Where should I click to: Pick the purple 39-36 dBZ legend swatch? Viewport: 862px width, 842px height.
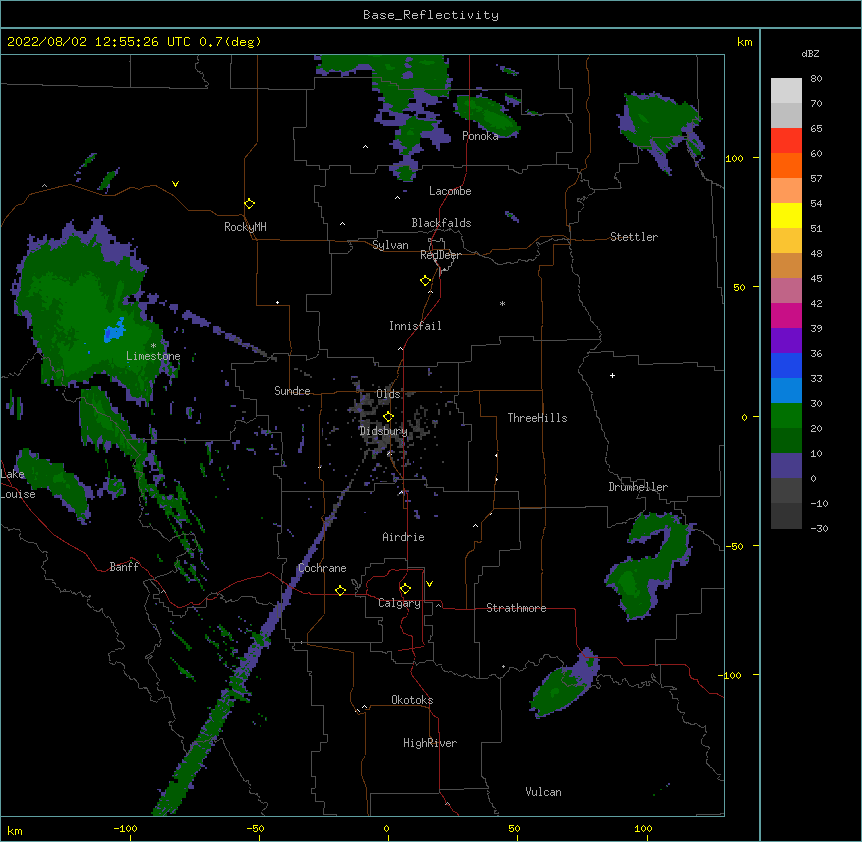click(786, 340)
